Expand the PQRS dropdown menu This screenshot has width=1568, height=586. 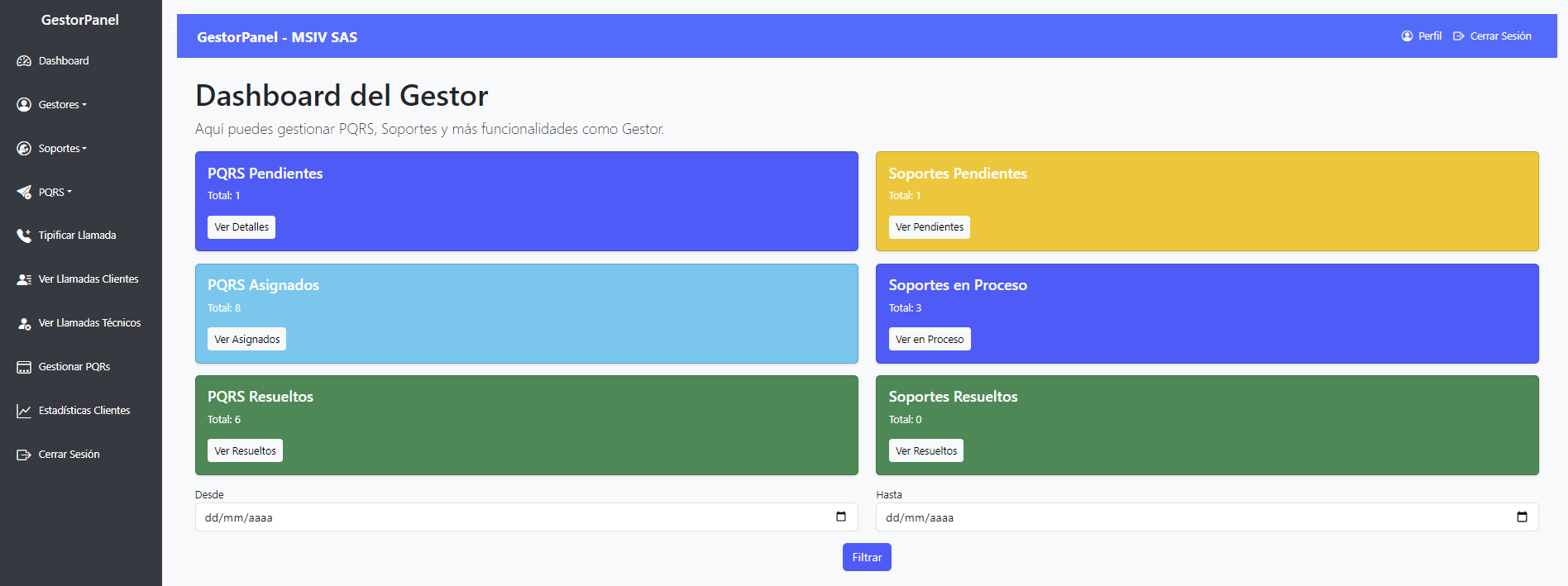click(x=55, y=193)
